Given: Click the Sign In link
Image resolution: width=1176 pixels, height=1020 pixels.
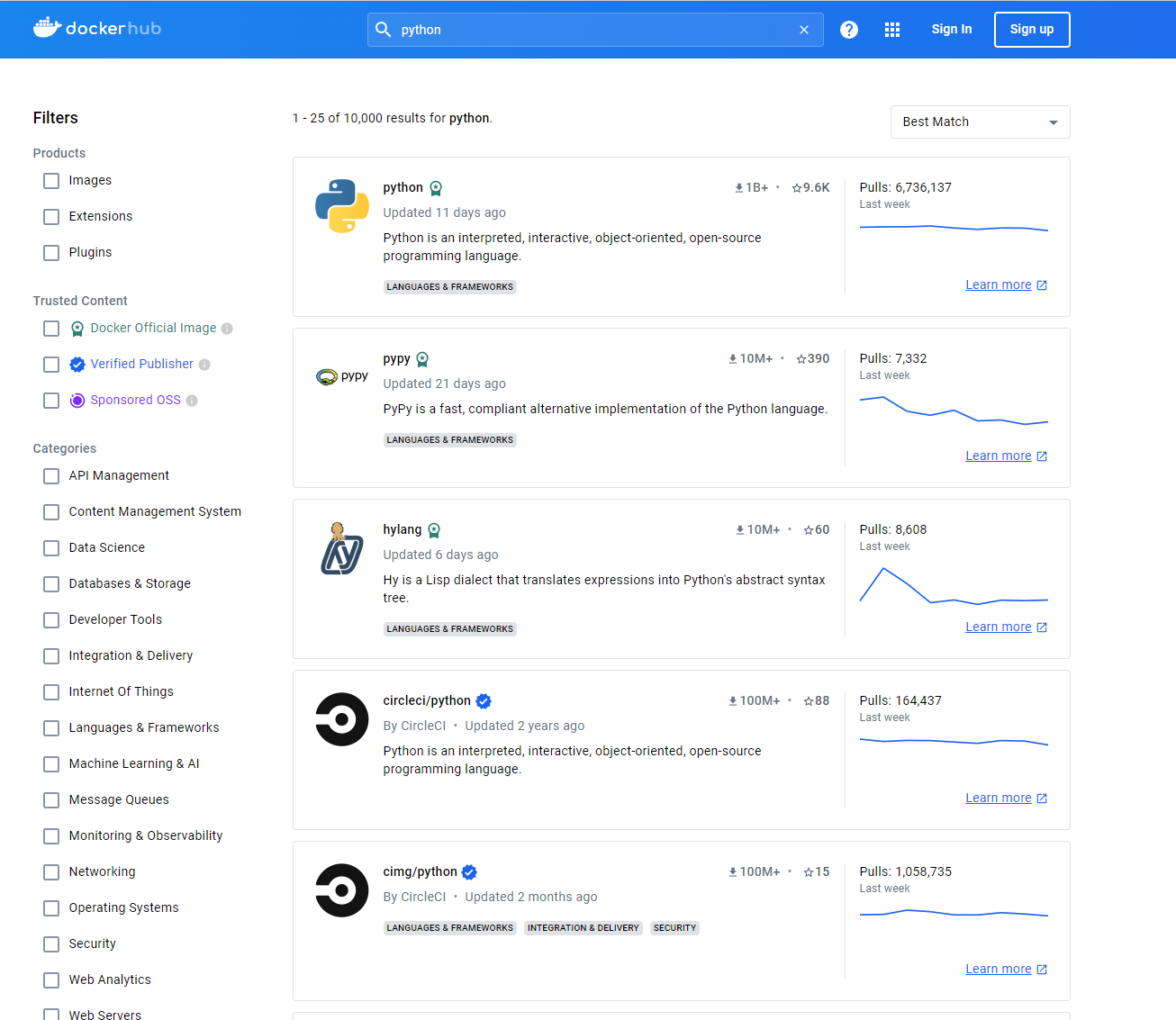Looking at the screenshot, I should (x=952, y=30).
